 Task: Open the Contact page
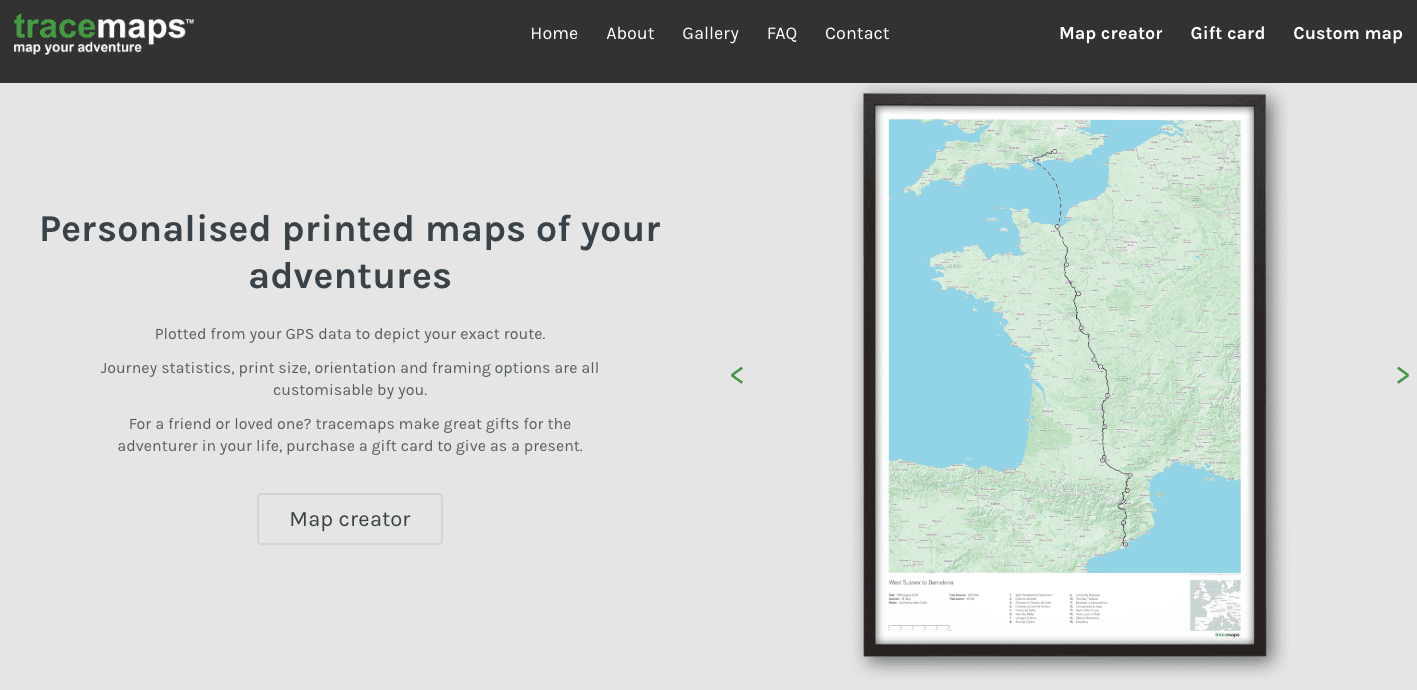pyautogui.click(x=857, y=33)
